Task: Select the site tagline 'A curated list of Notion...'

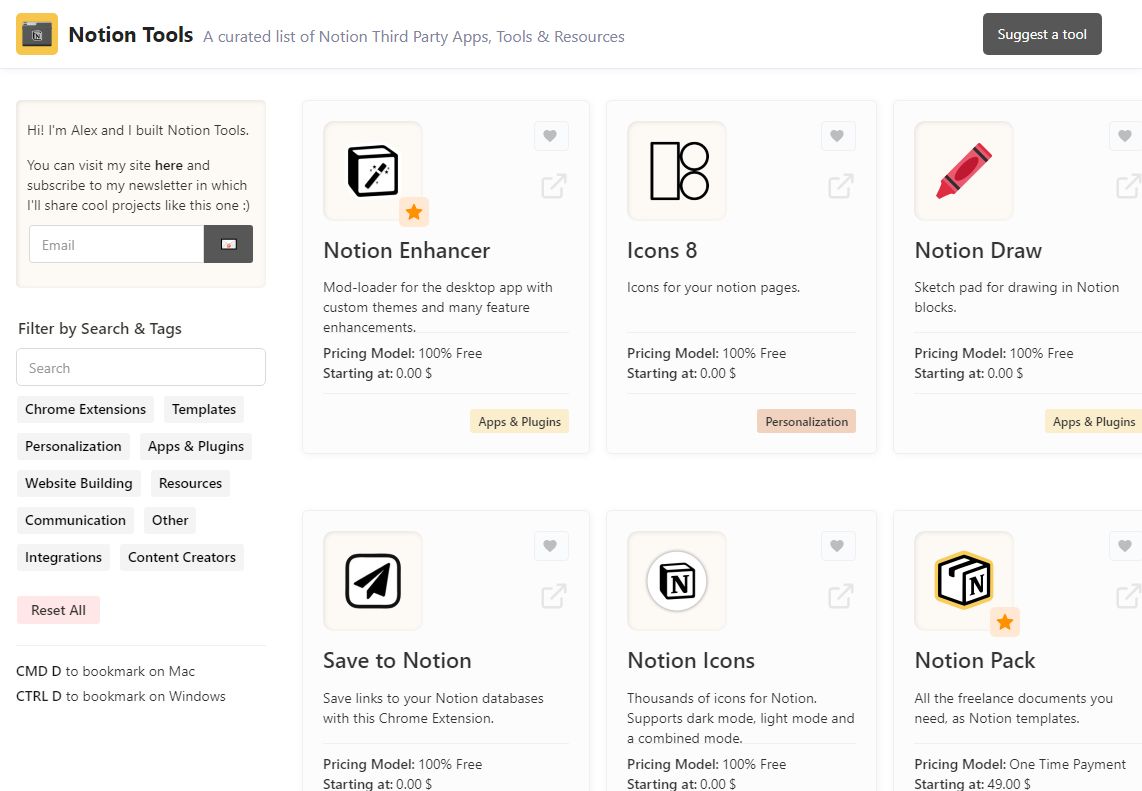Action: pyautogui.click(x=414, y=36)
